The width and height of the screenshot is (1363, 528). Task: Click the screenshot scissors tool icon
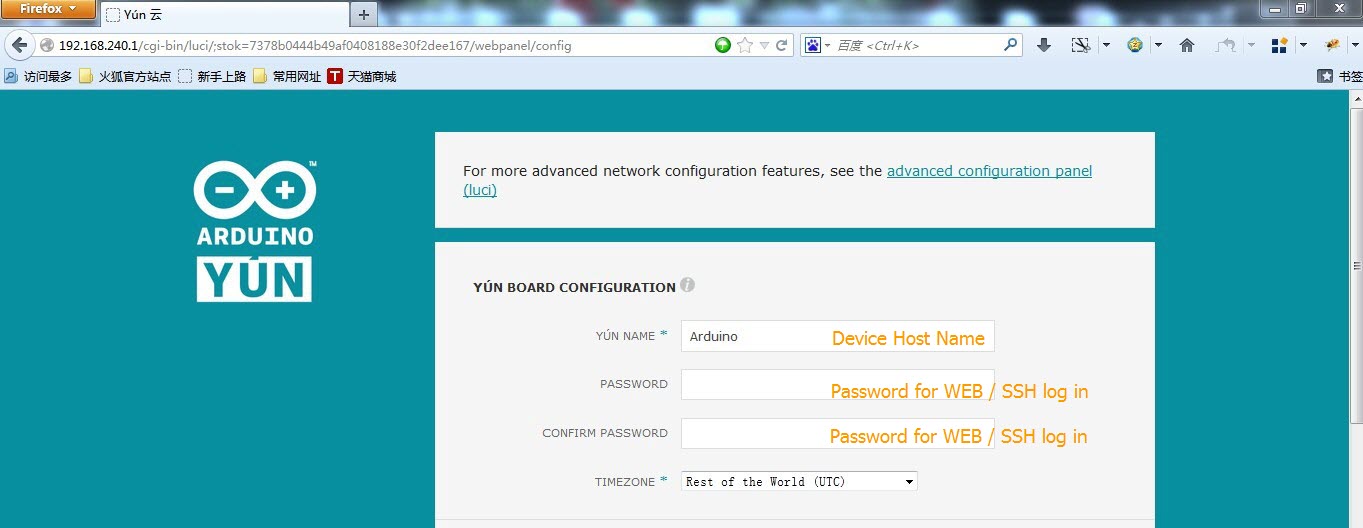click(1080, 45)
